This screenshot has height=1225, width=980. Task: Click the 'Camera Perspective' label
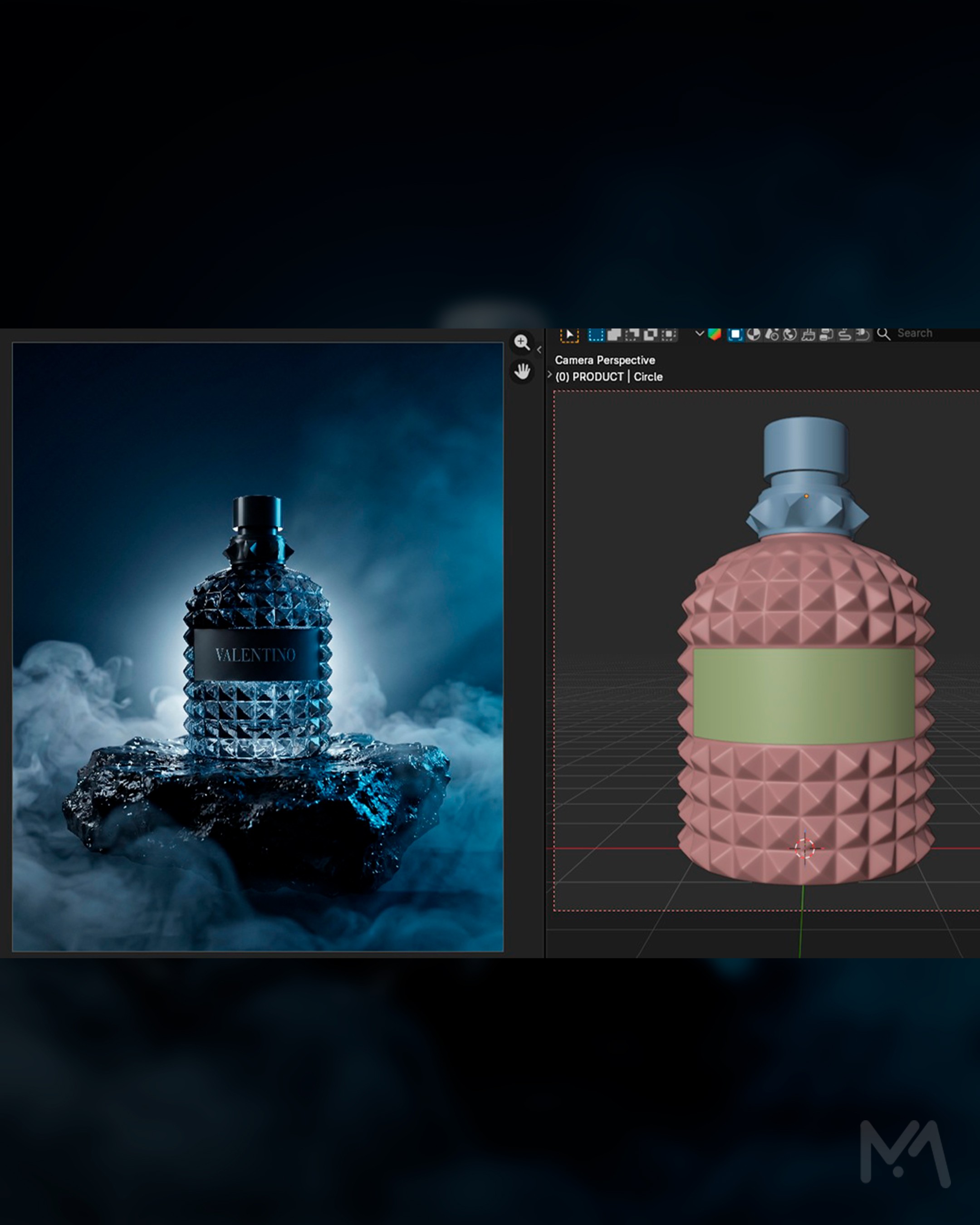[605, 360]
